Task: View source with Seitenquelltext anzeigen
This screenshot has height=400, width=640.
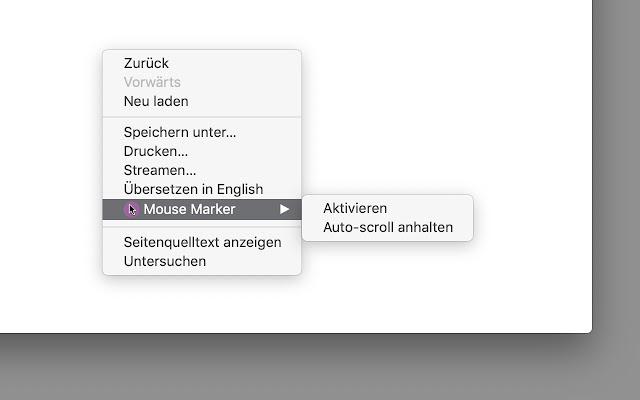Action: [202, 242]
